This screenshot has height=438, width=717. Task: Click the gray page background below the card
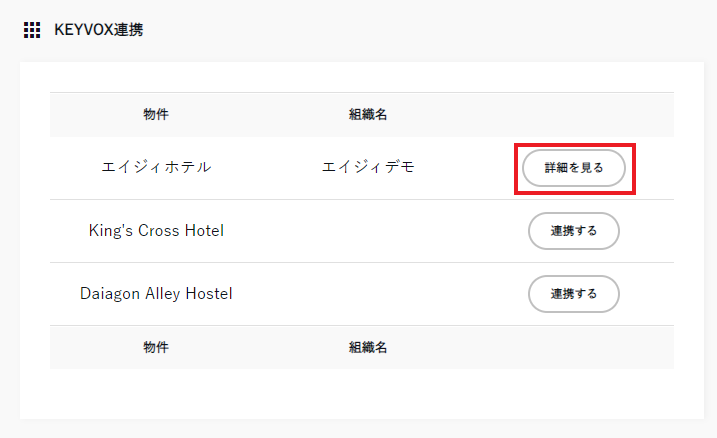click(x=360, y=429)
